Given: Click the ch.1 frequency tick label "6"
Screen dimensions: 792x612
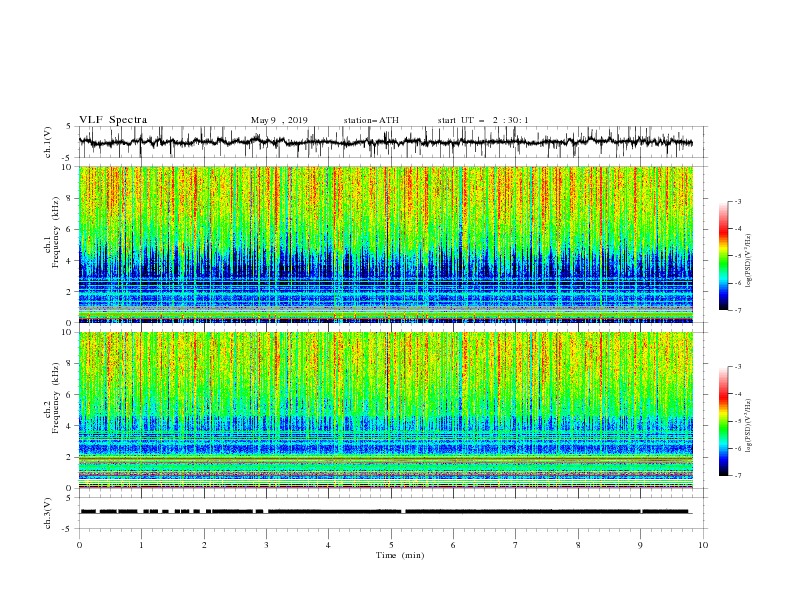Looking at the screenshot, I should [x=70, y=230].
